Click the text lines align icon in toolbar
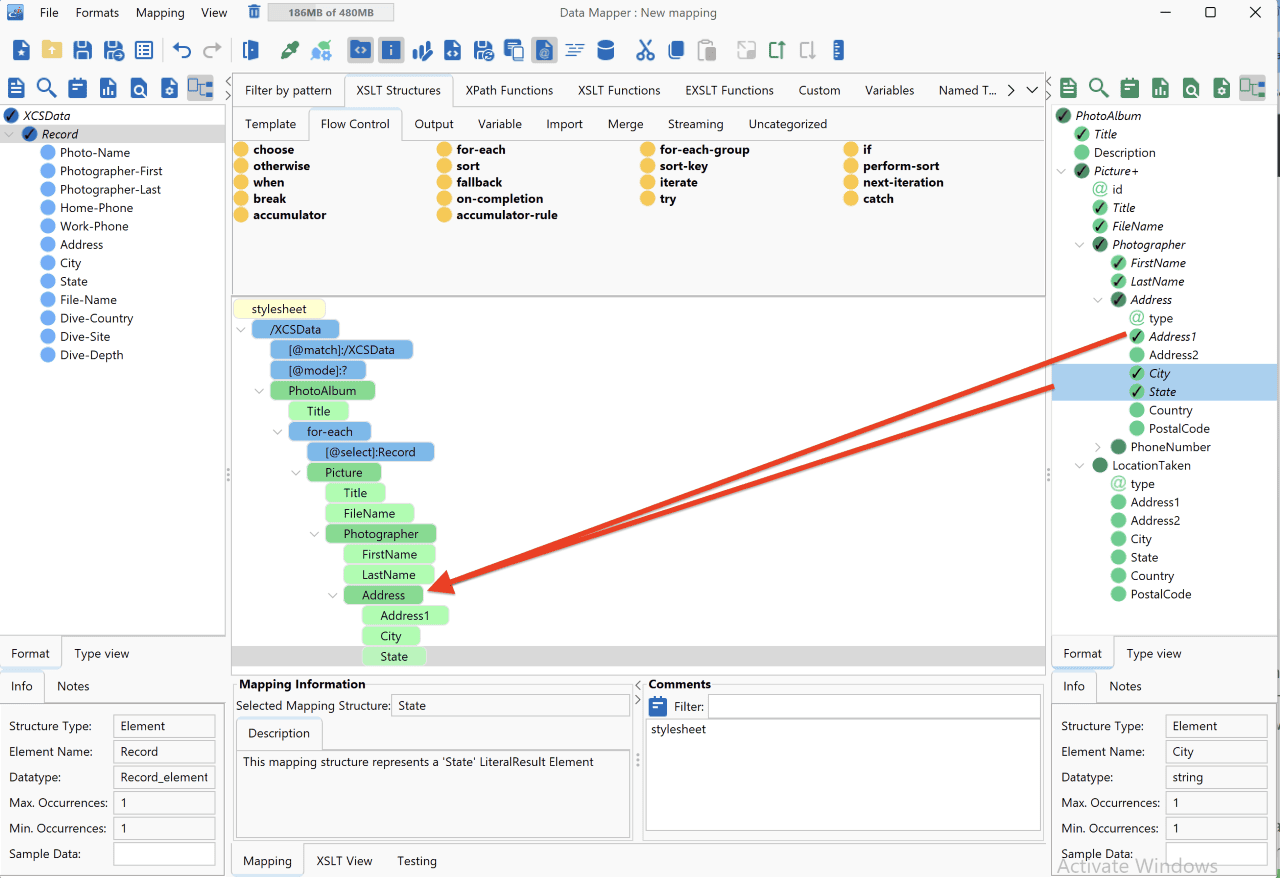Viewport: 1280px width, 878px height. 574,50
